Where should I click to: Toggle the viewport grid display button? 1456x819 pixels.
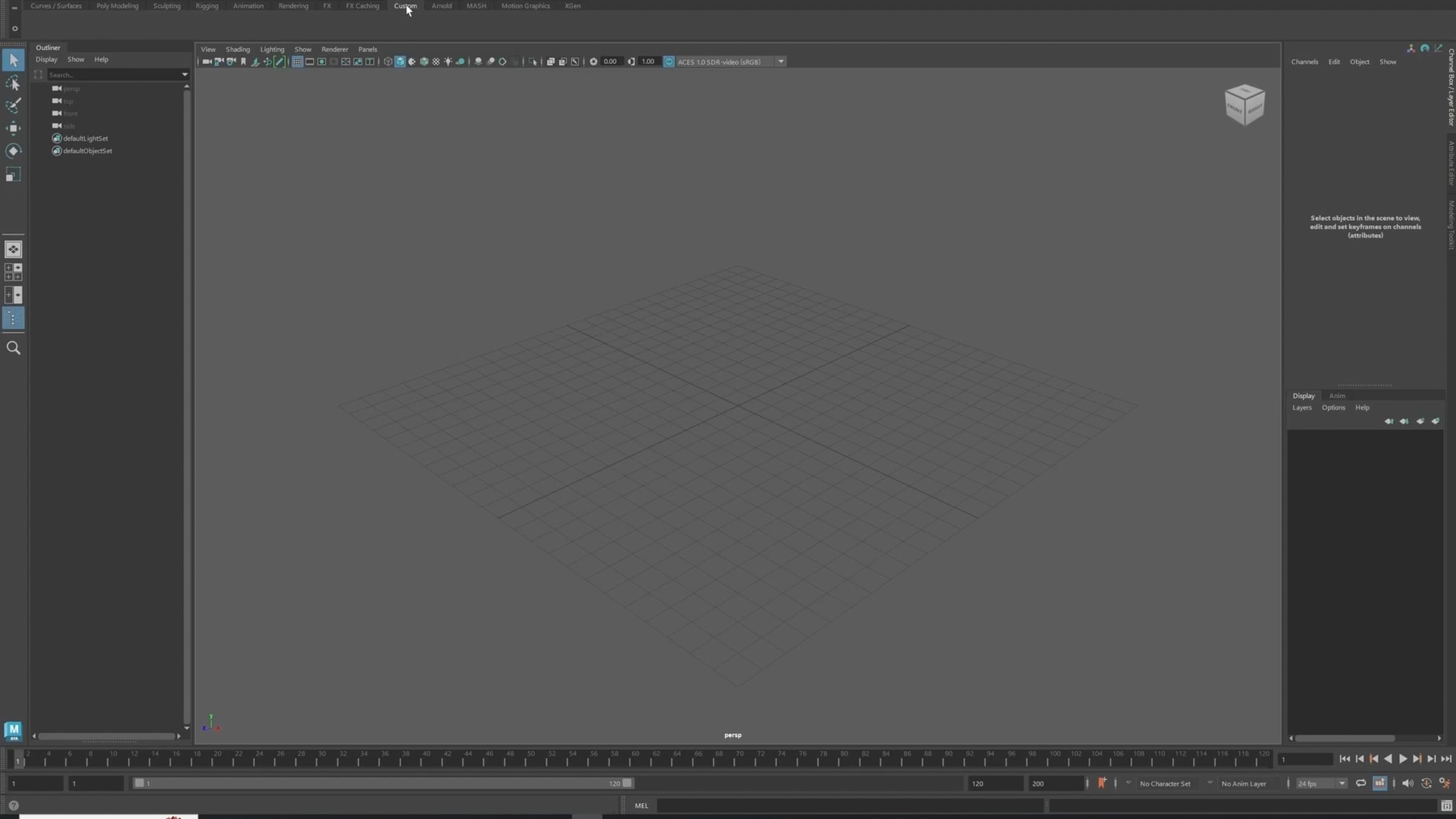pyautogui.click(x=297, y=62)
